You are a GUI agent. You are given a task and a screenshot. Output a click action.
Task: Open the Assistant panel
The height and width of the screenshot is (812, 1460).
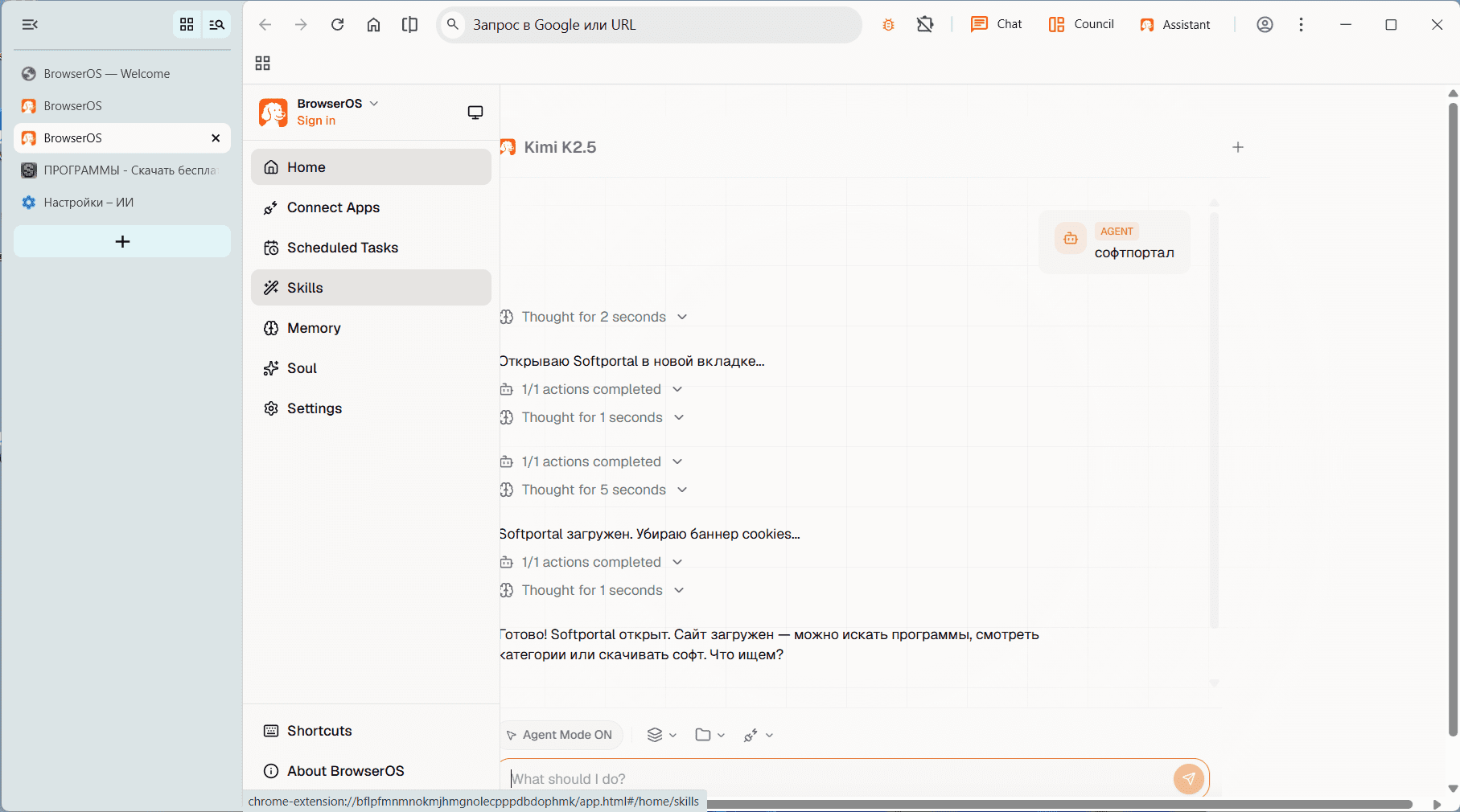[1175, 25]
